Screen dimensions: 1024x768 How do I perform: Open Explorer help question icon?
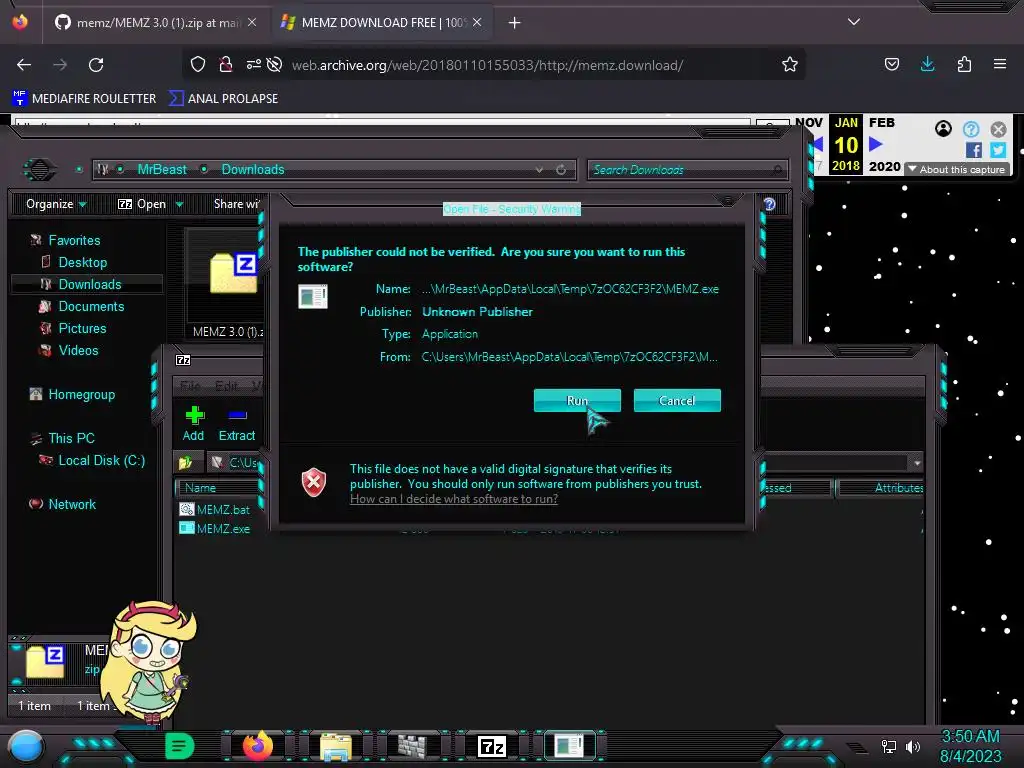pos(769,204)
